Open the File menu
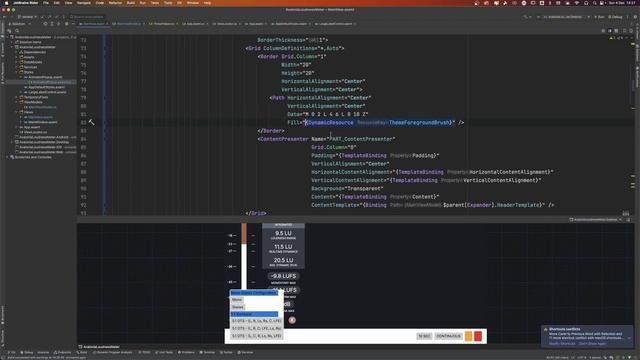 tap(46, 3)
